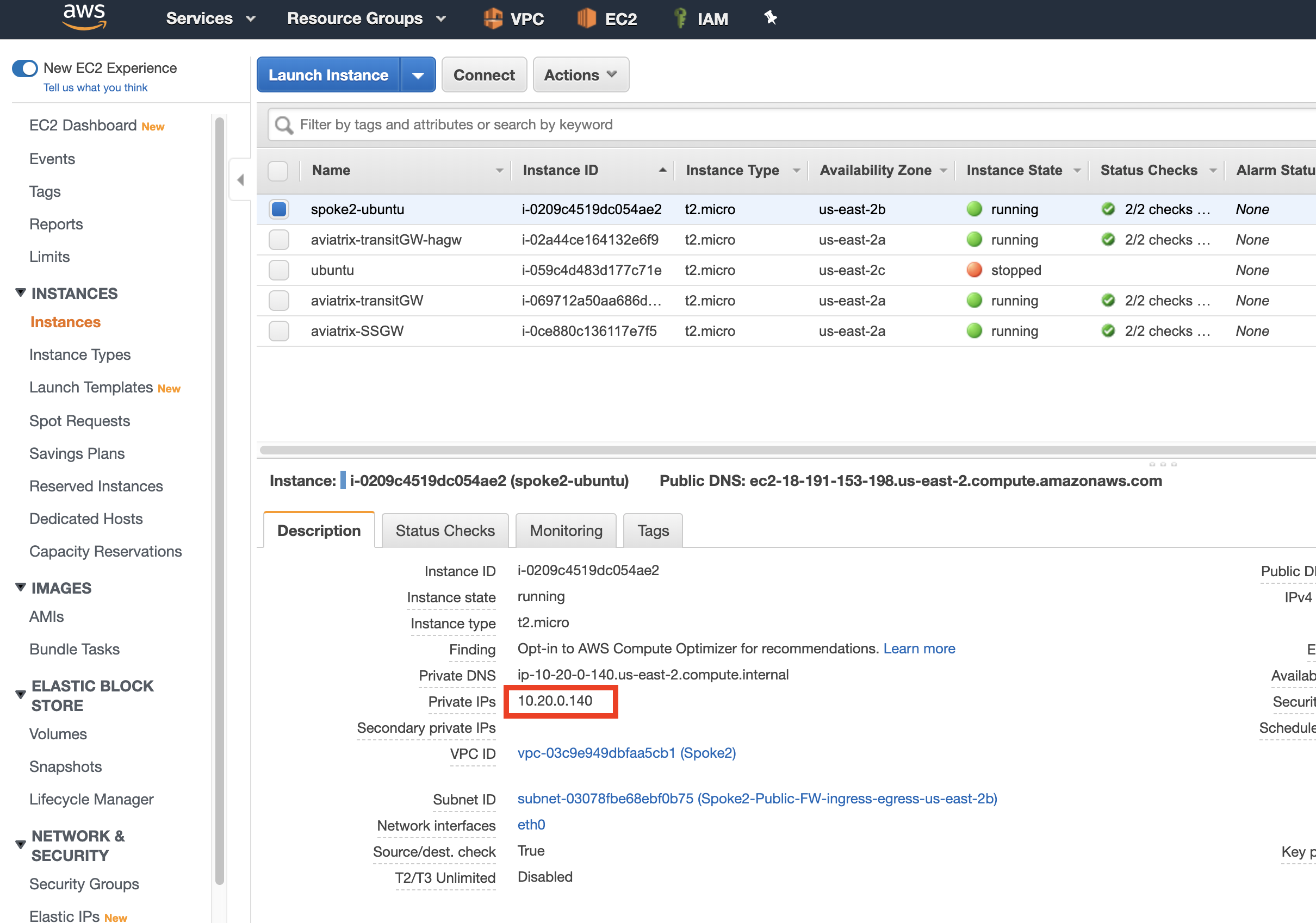Open Spot Requests in sidebar
The width and height of the screenshot is (1316, 923).
(80, 421)
